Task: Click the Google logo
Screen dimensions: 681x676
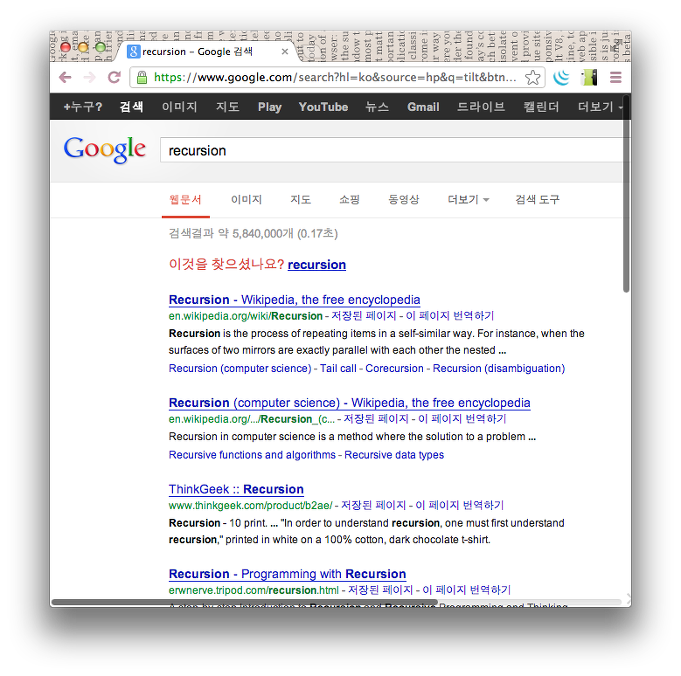Action: point(105,149)
